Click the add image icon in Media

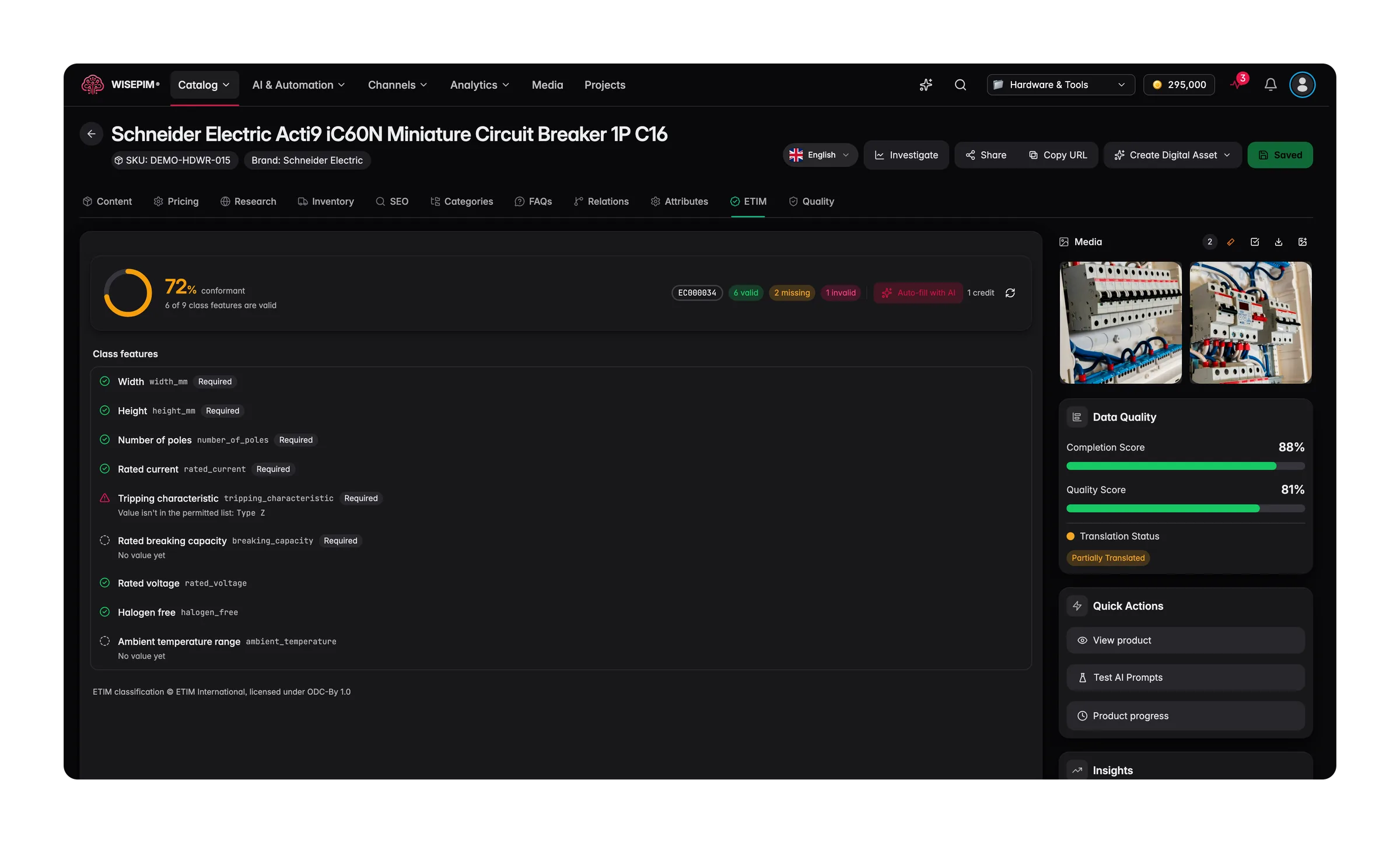(1303, 242)
